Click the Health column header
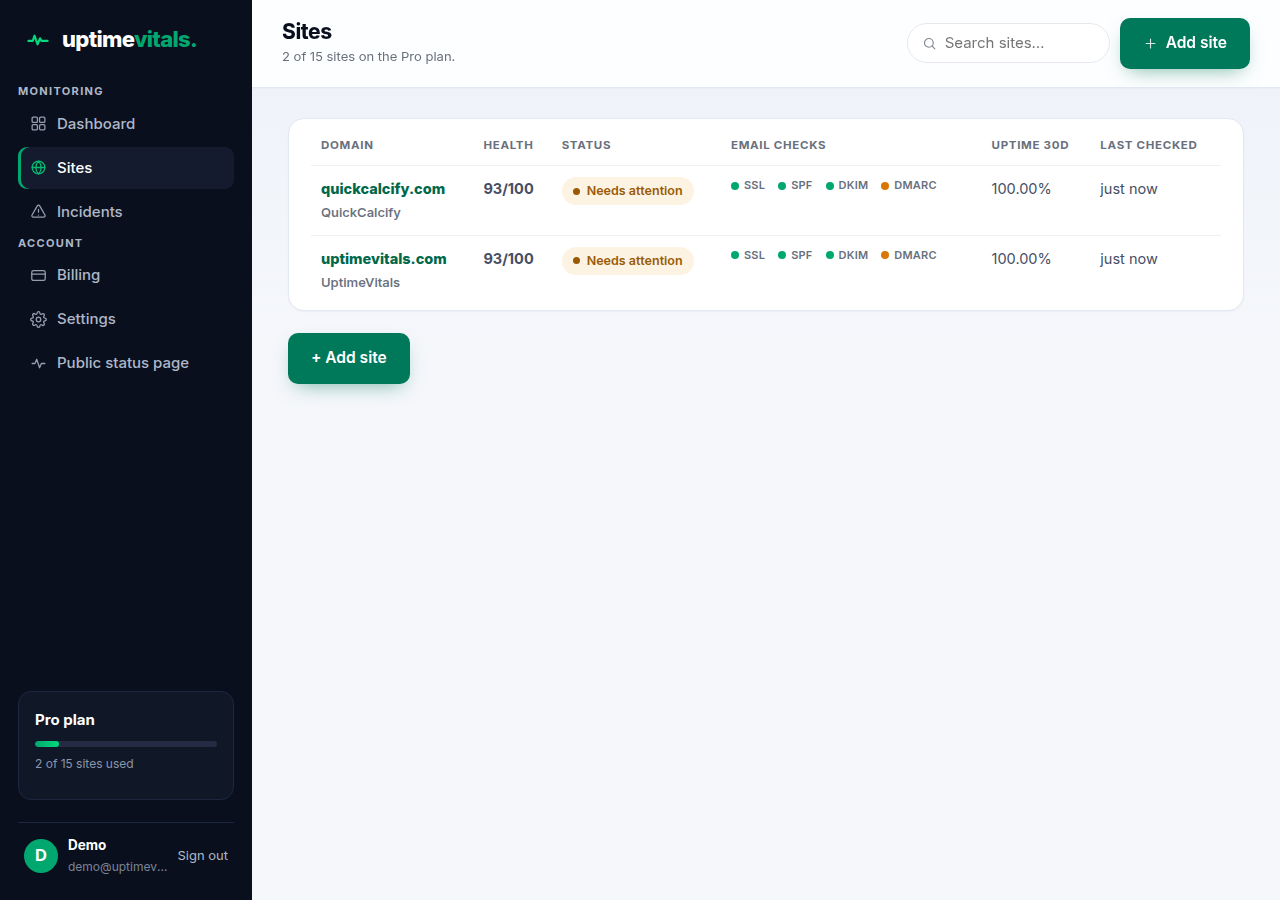The width and height of the screenshot is (1280, 900). tap(508, 145)
